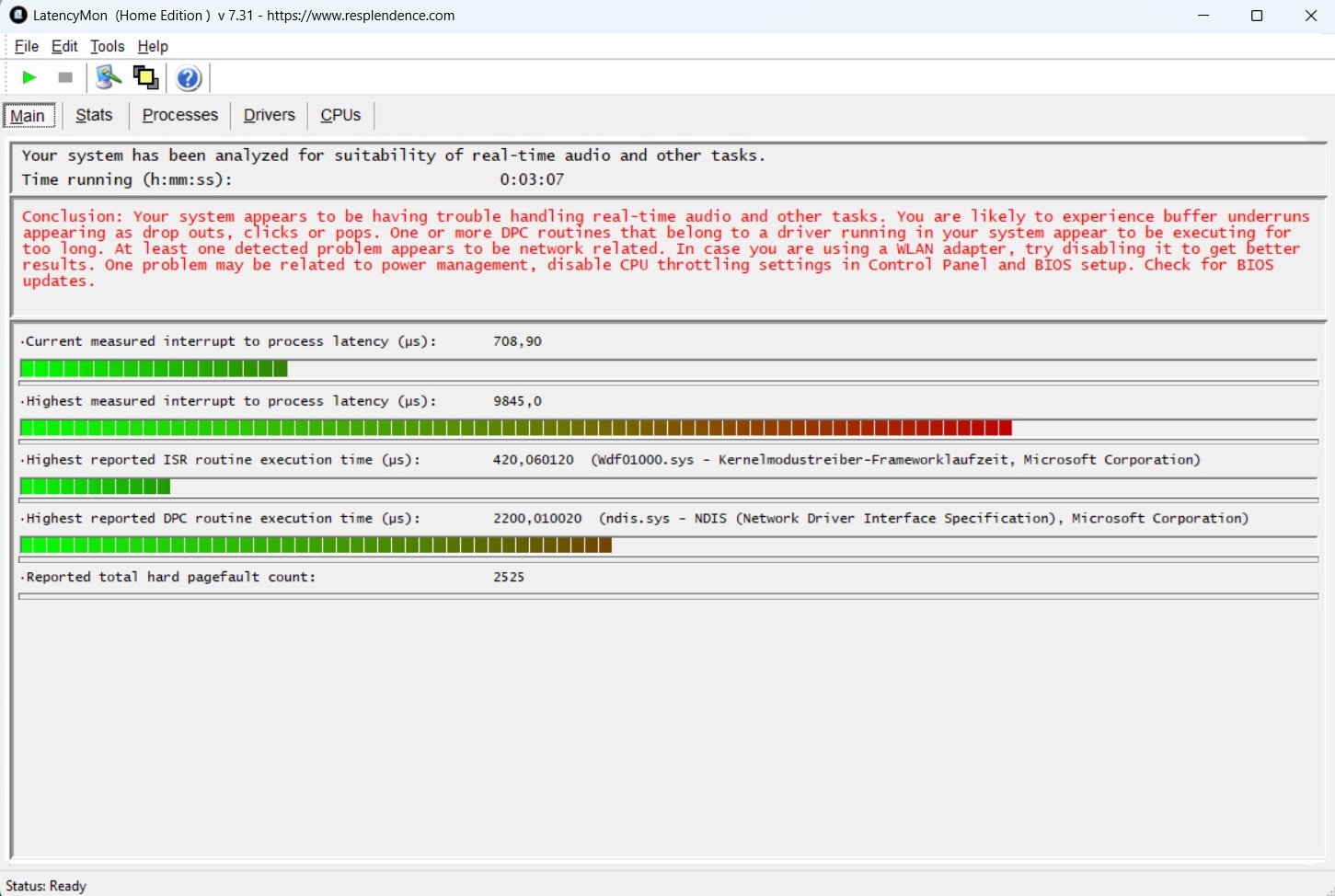This screenshot has height=896, width=1335.
Task: Click the overlapping yellow squares toolbar icon
Action: coord(145,78)
